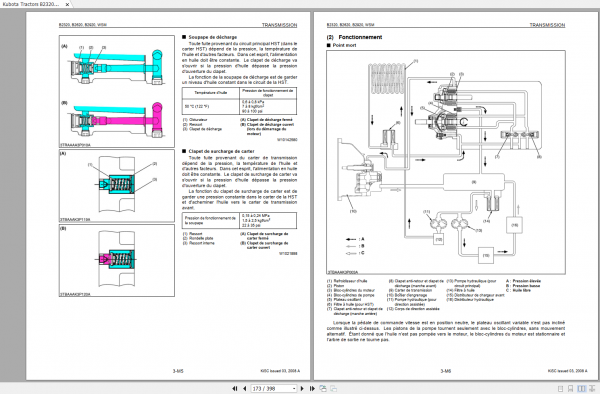This screenshot has height=394, width=600.
Task: Click the 'Température d'huile' table header
Action: click(x=210, y=93)
